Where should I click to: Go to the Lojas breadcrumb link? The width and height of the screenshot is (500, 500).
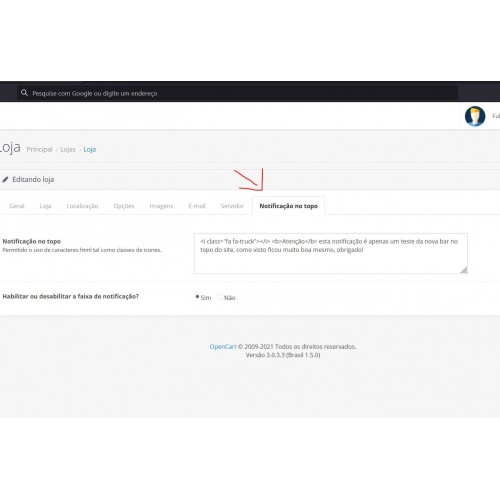[x=68, y=149]
